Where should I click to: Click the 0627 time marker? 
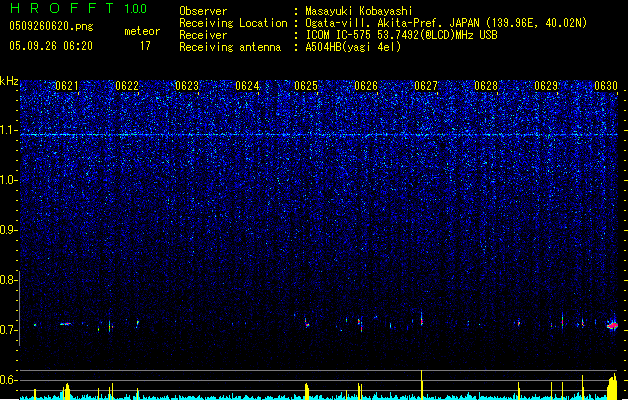coord(426,86)
